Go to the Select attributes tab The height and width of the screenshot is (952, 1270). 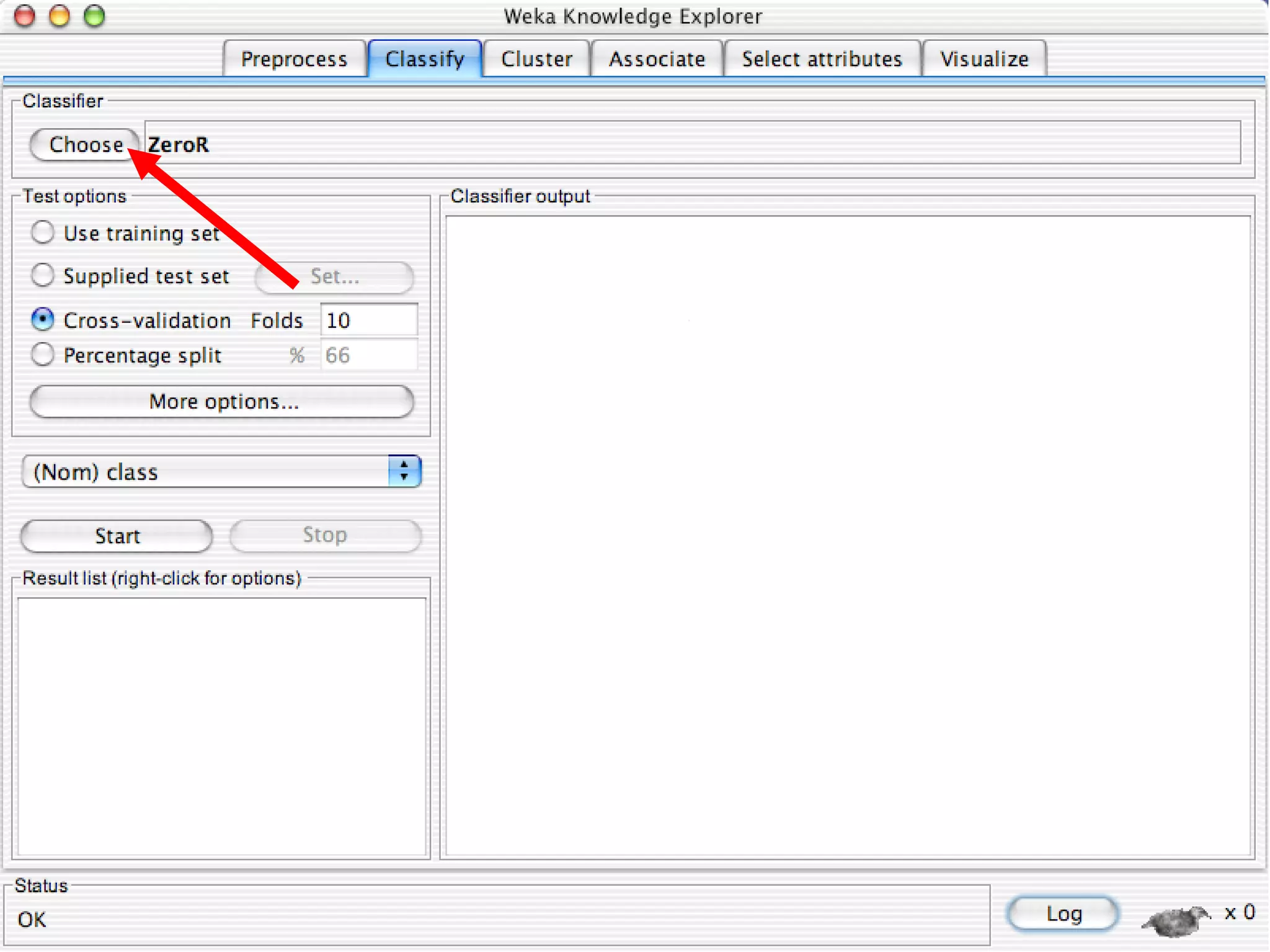pos(822,59)
